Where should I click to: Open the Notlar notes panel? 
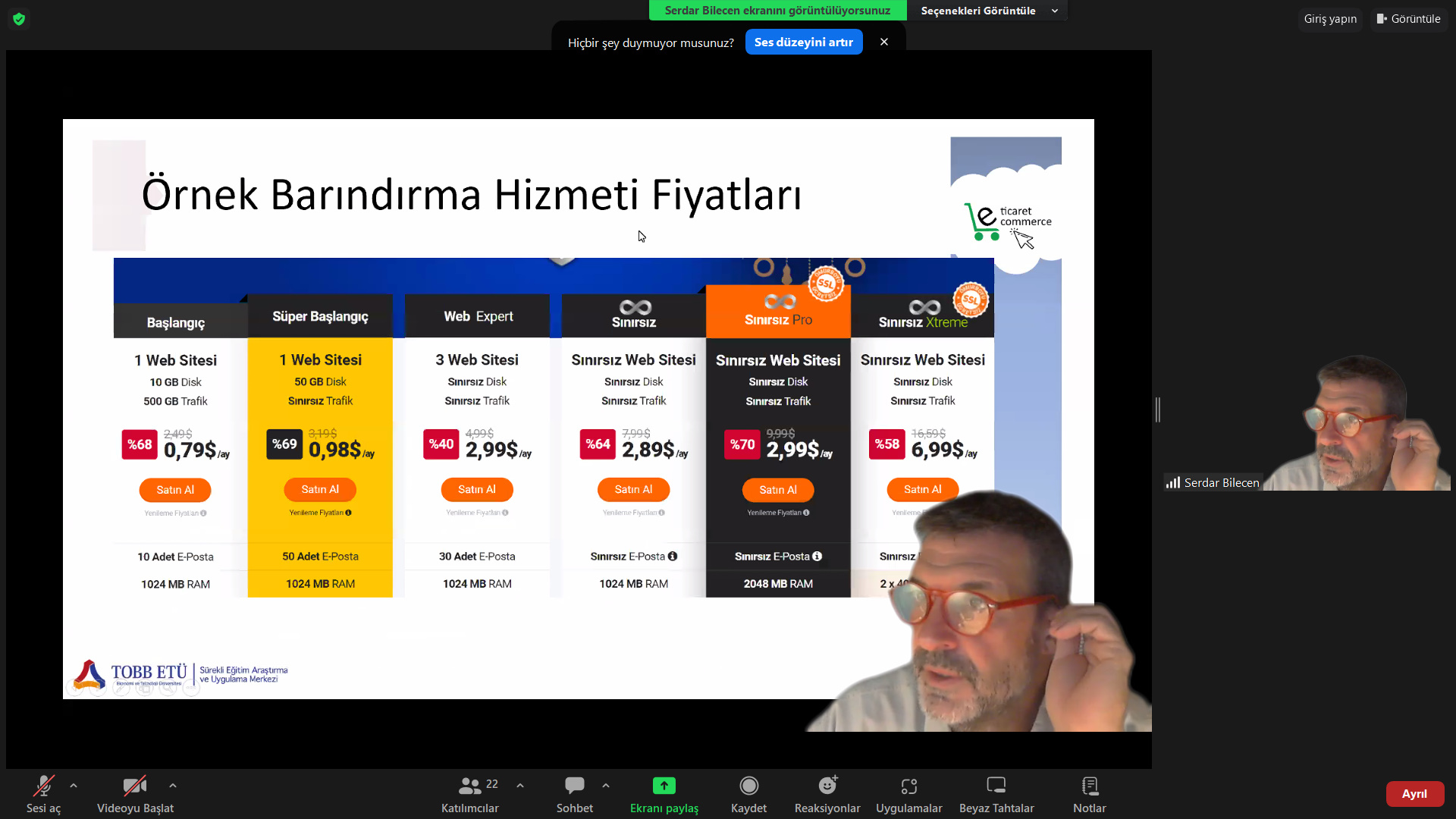[x=1089, y=792]
